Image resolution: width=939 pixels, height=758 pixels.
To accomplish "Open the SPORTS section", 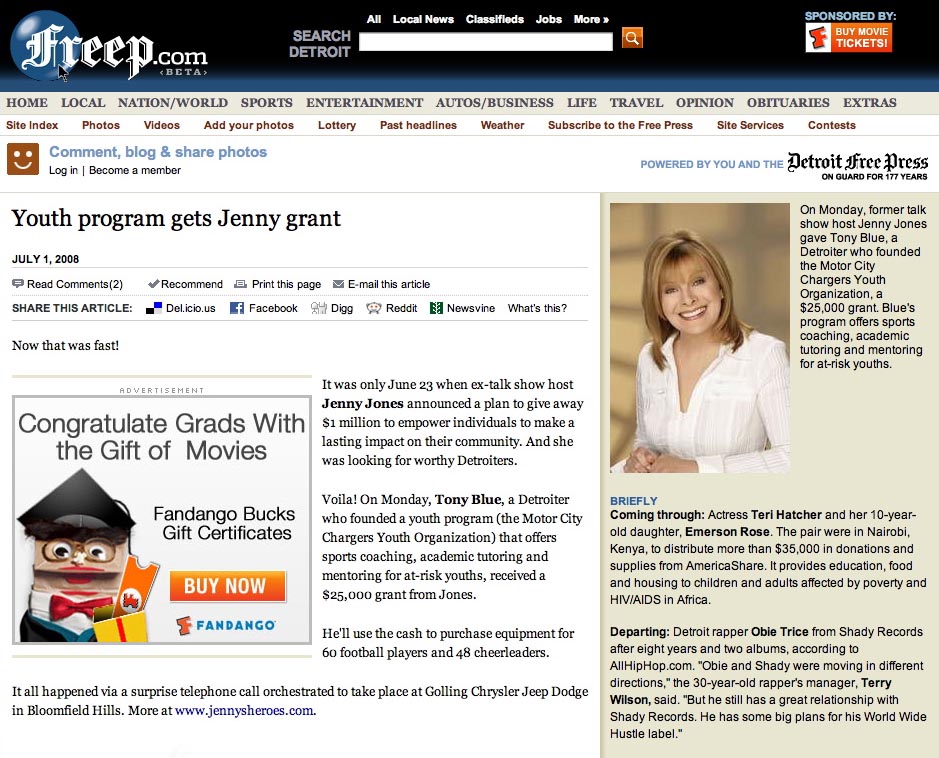I will pos(266,102).
